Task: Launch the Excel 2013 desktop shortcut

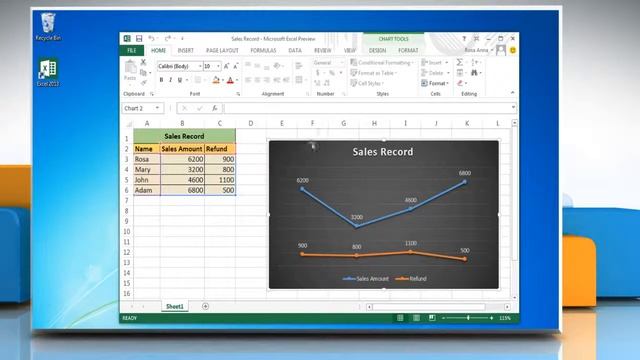Action: click(x=48, y=73)
